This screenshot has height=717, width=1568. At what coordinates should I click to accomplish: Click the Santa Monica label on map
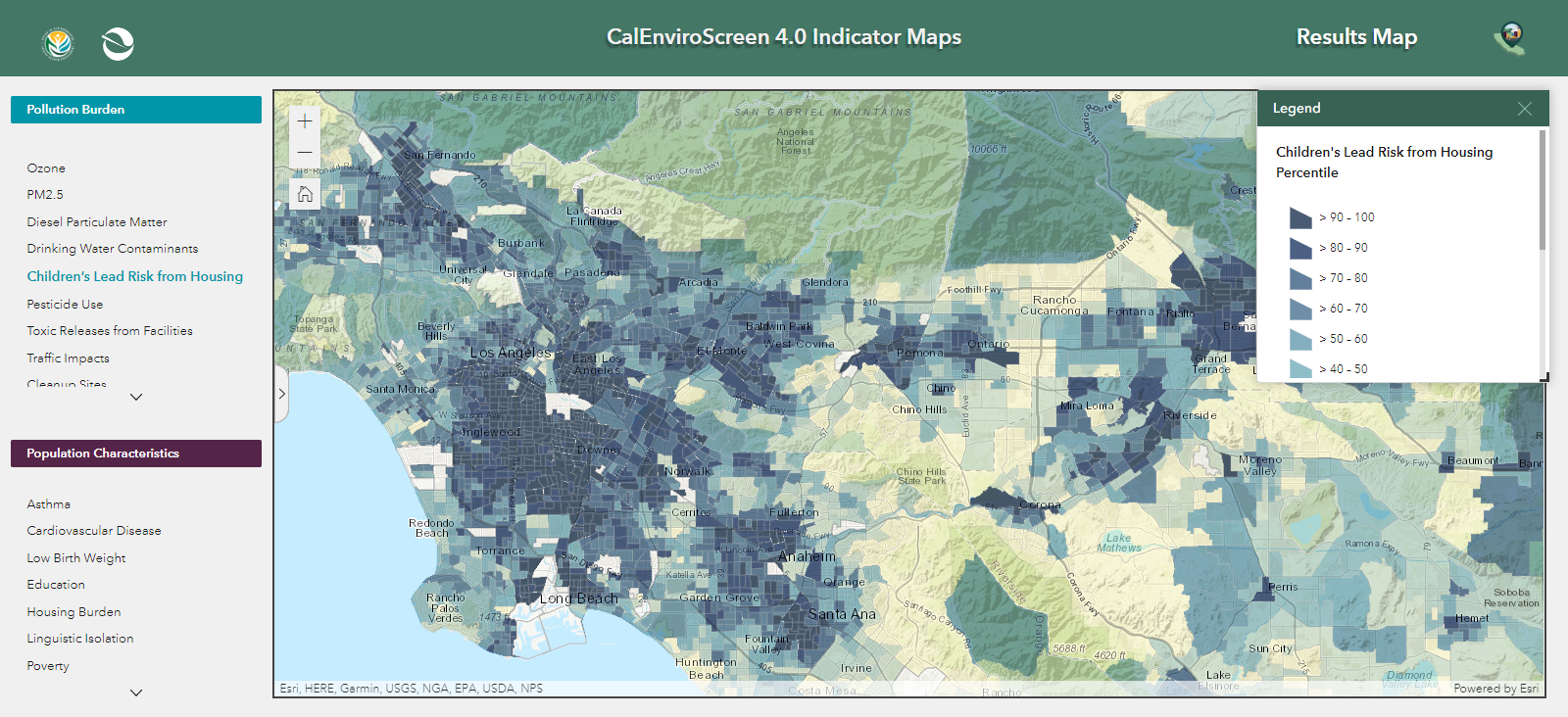[400, 390]
